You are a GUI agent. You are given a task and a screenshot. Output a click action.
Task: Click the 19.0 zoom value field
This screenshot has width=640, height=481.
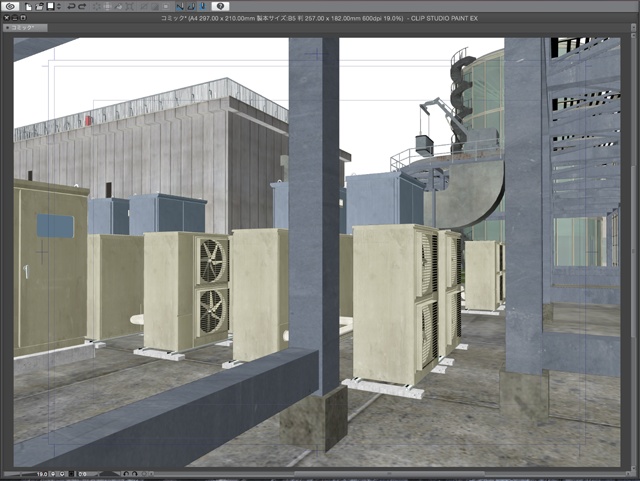[42, 474]
